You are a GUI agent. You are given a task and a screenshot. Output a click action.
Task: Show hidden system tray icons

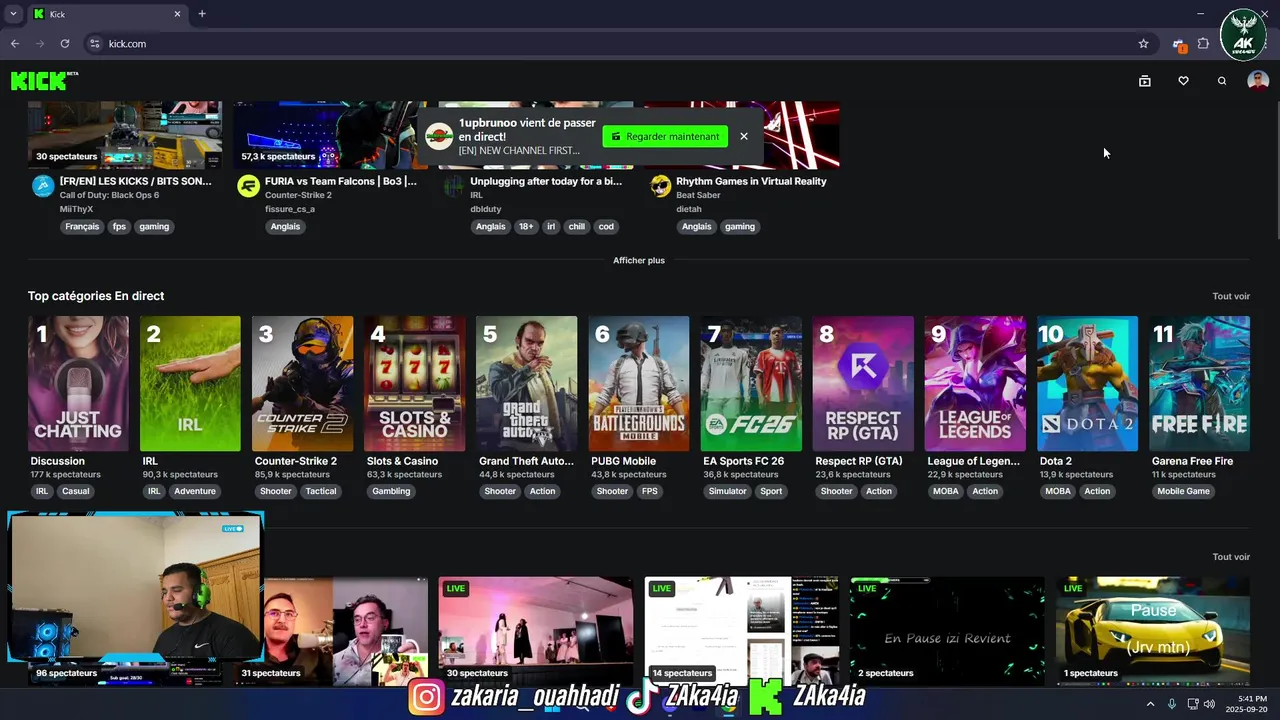tap(1150, 704)
